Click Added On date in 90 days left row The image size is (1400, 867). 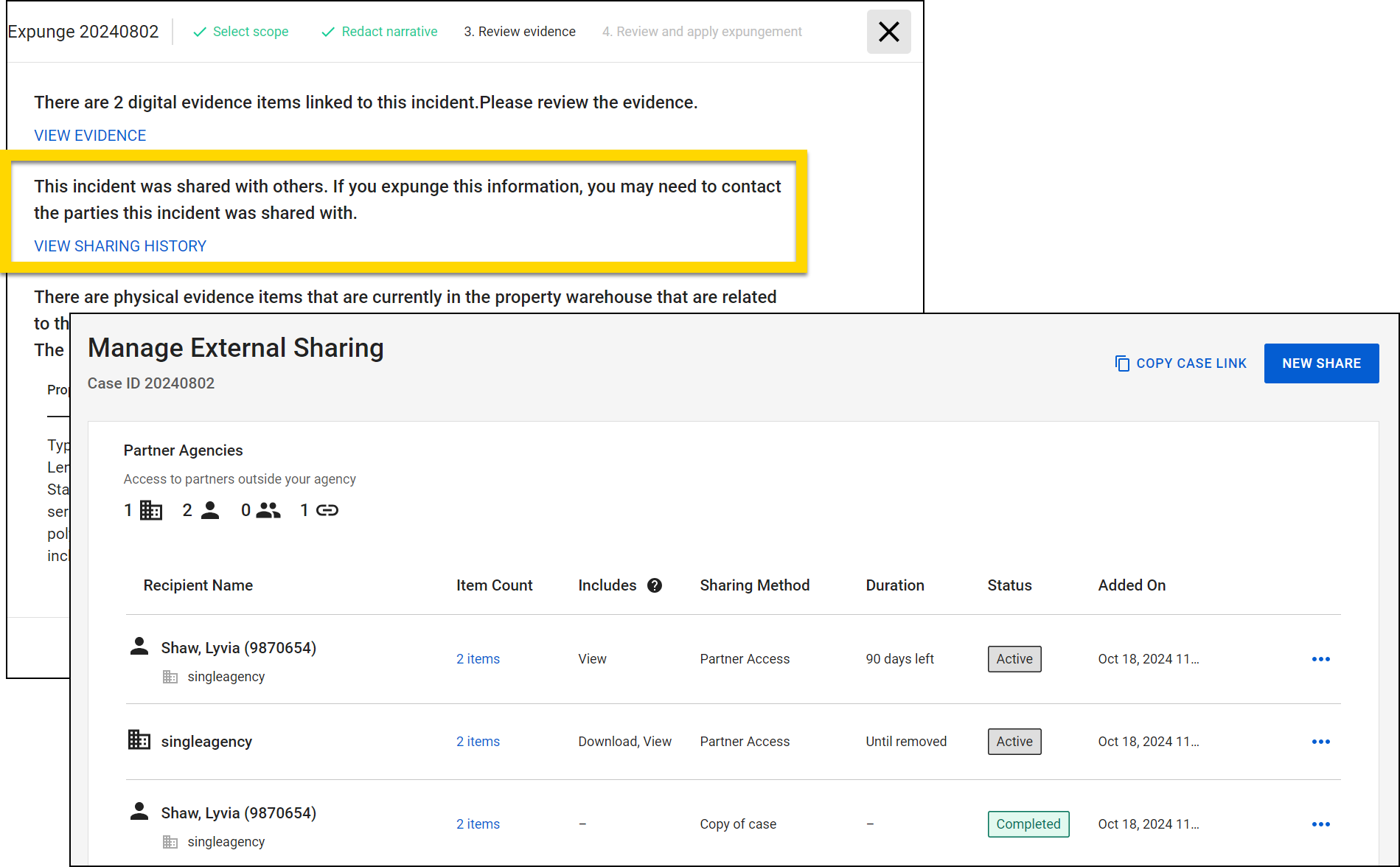[1149, 659]
